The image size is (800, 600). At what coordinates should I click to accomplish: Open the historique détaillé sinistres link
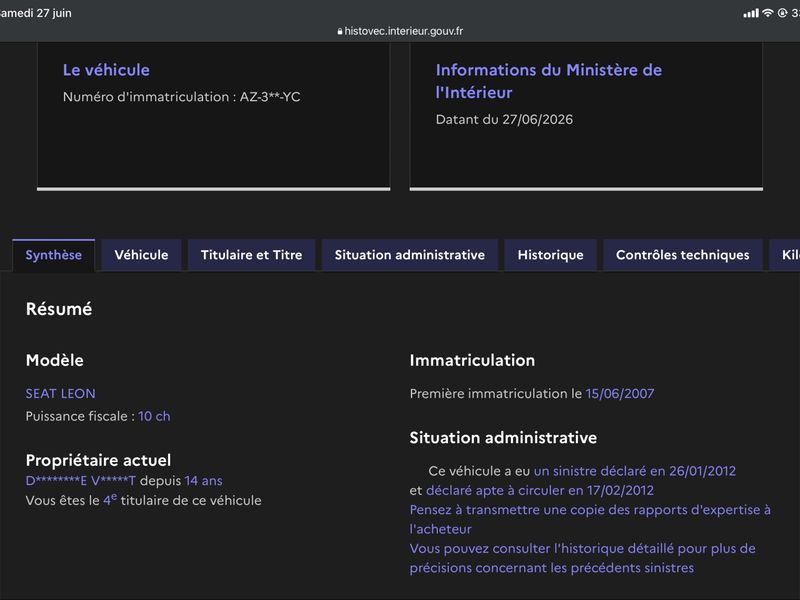583,558
